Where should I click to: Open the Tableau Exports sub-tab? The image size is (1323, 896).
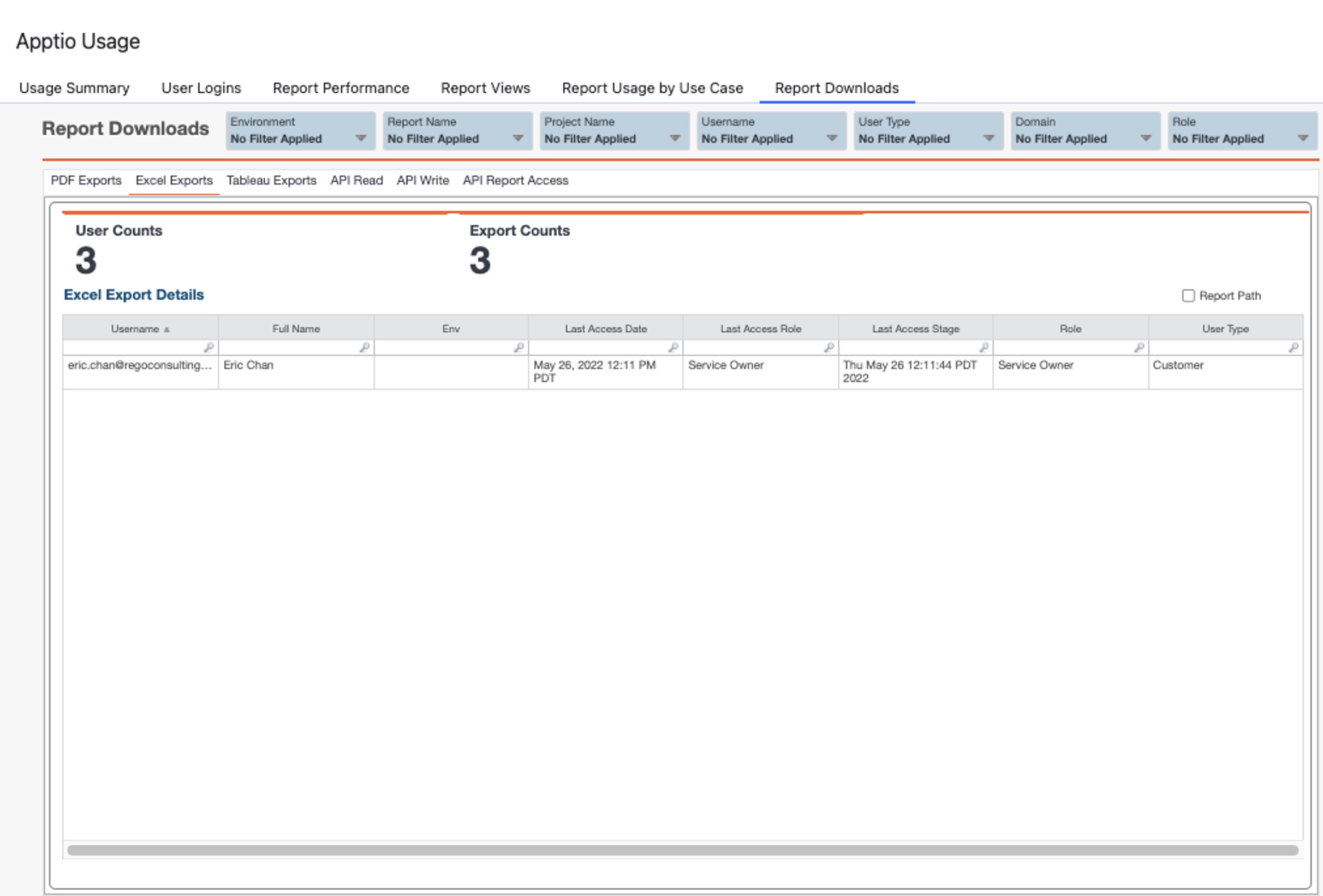(272, 181)
